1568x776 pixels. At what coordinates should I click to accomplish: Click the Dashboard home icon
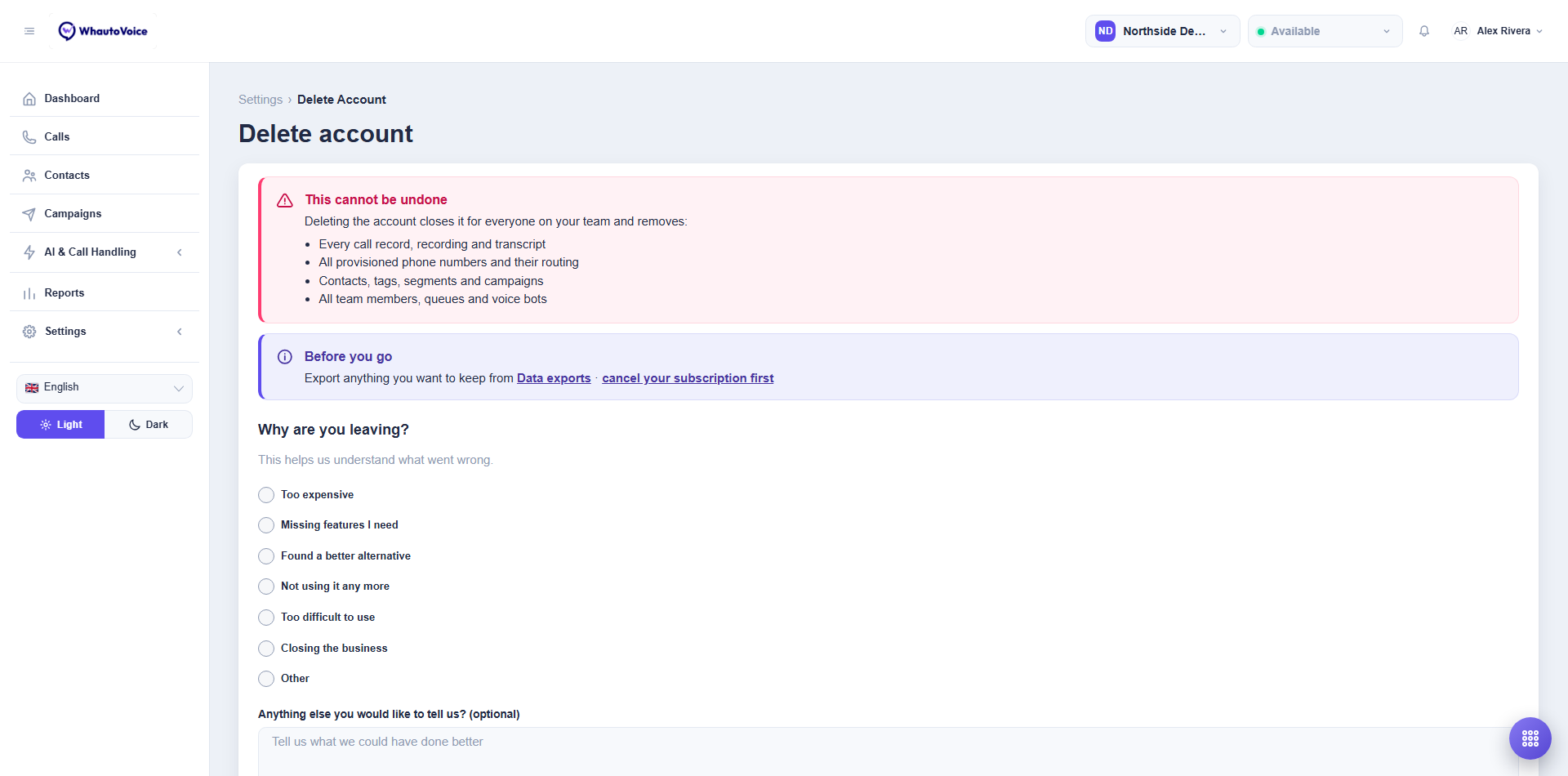tap(29, 99)
